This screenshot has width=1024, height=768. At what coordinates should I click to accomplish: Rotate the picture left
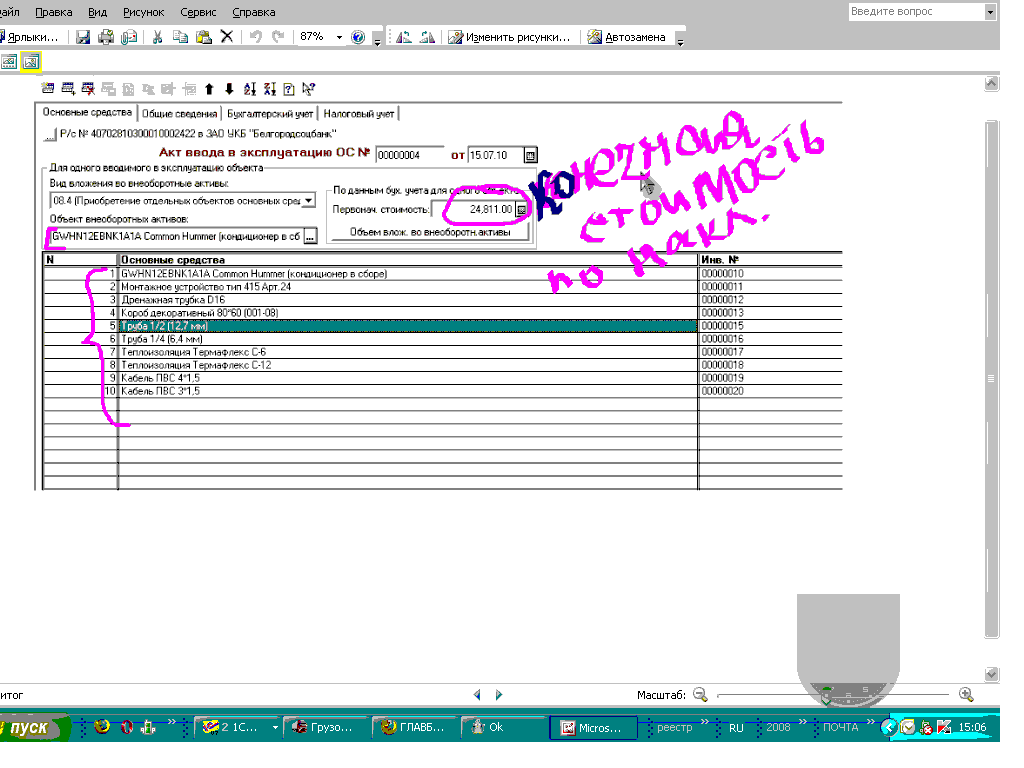click(x=404, y=37)
